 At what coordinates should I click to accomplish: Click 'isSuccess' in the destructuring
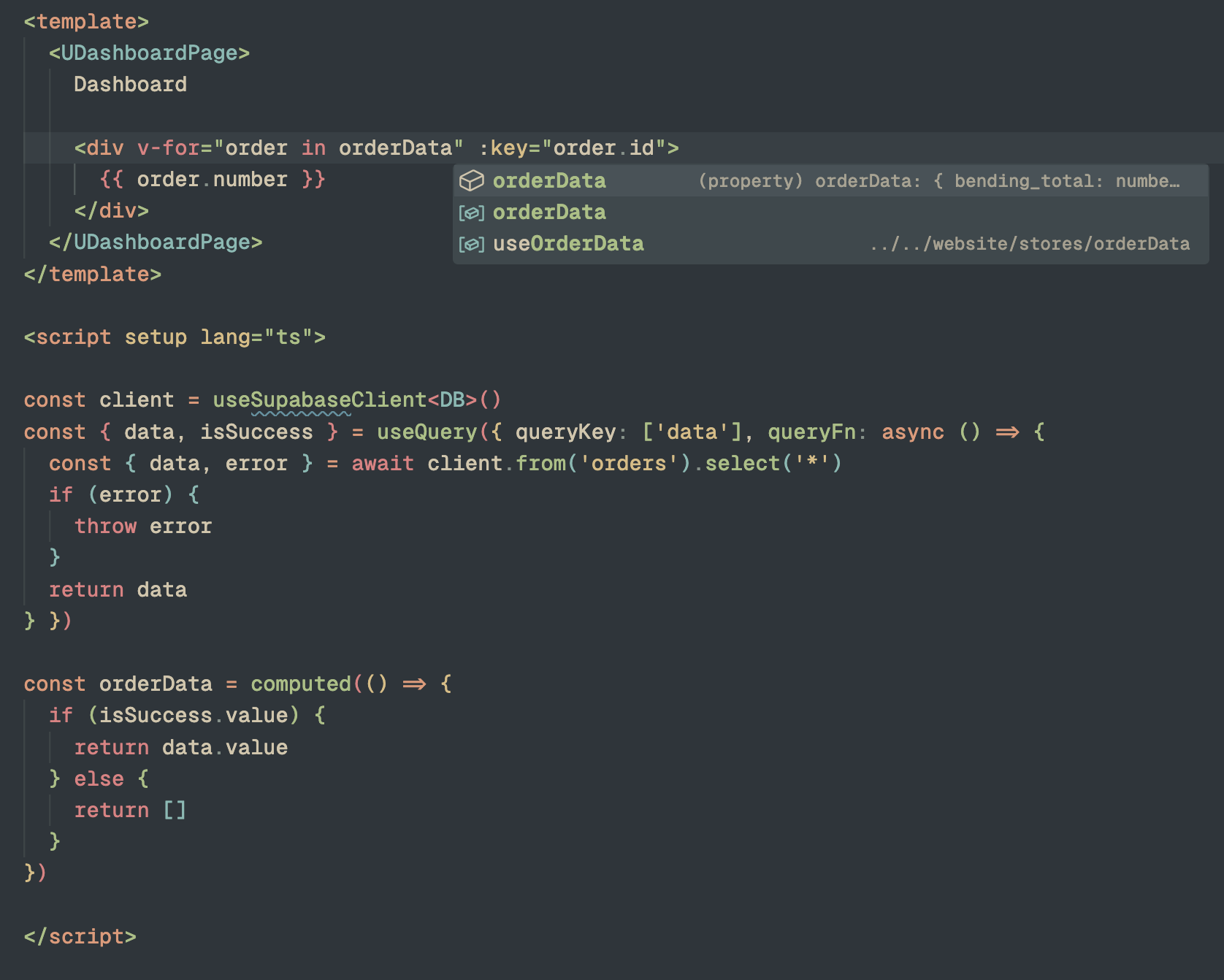[256, 432]
